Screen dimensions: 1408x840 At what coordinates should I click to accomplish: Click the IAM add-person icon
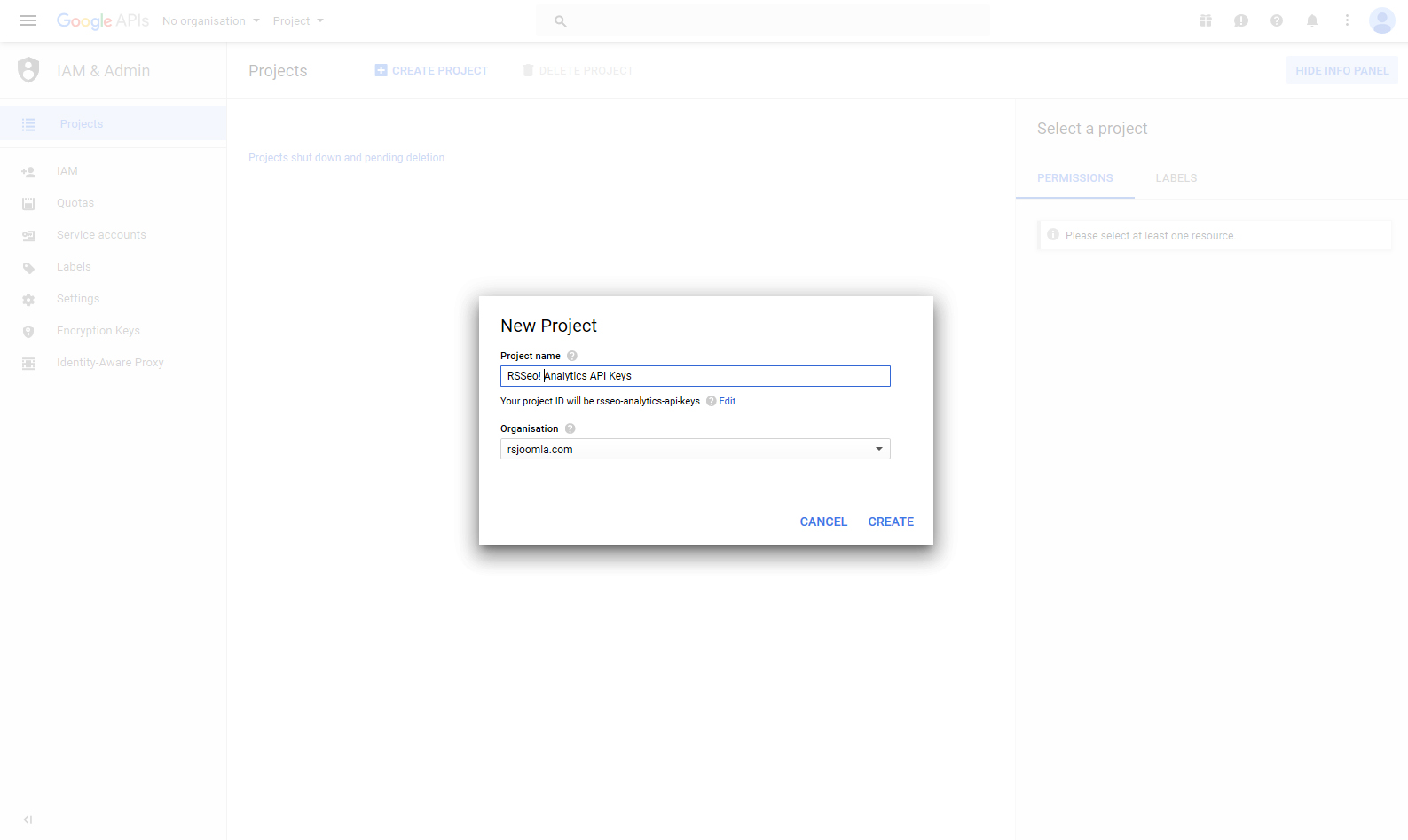point(28,172)
